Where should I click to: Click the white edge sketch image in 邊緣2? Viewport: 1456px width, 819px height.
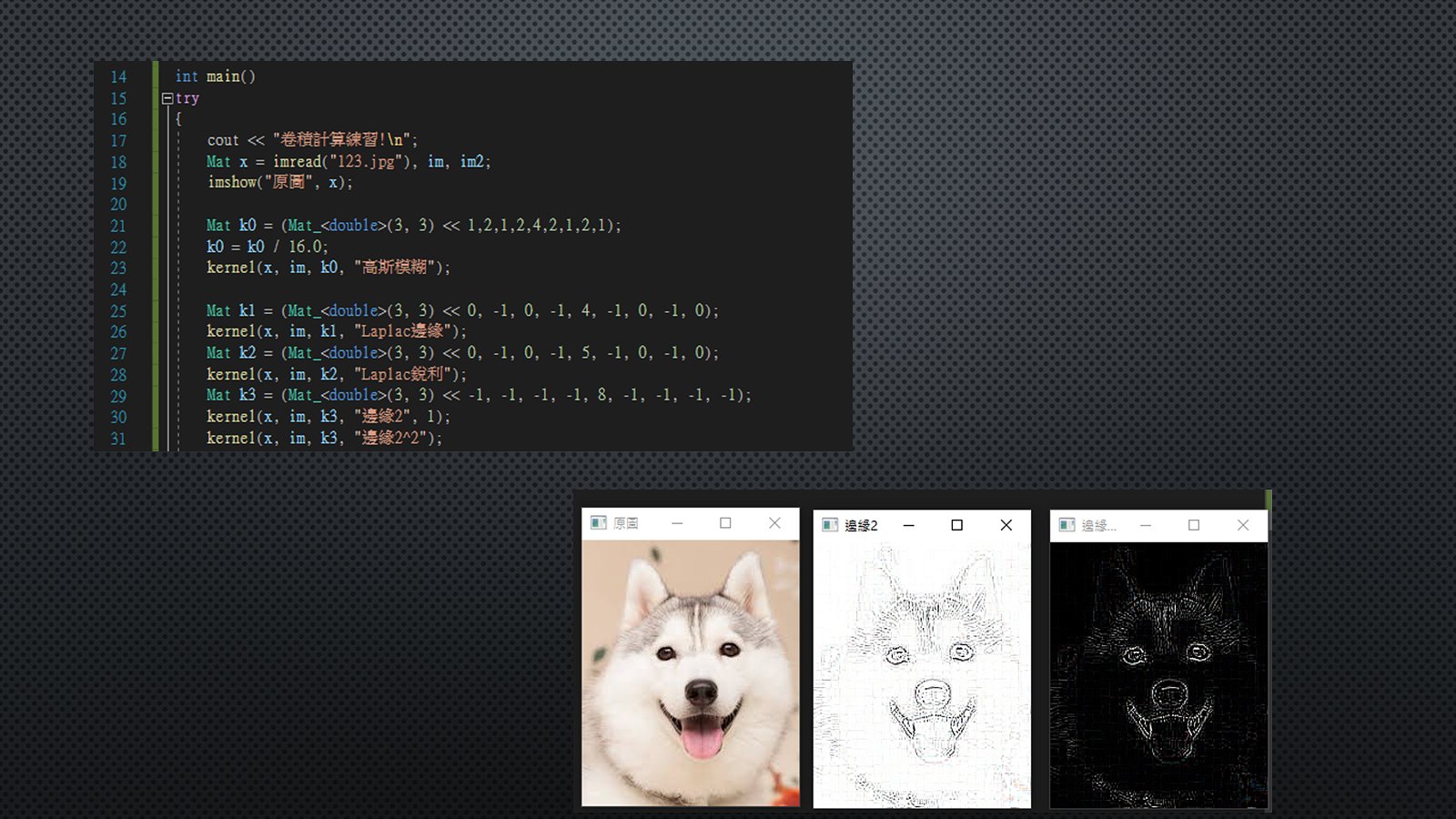(922, 675)
